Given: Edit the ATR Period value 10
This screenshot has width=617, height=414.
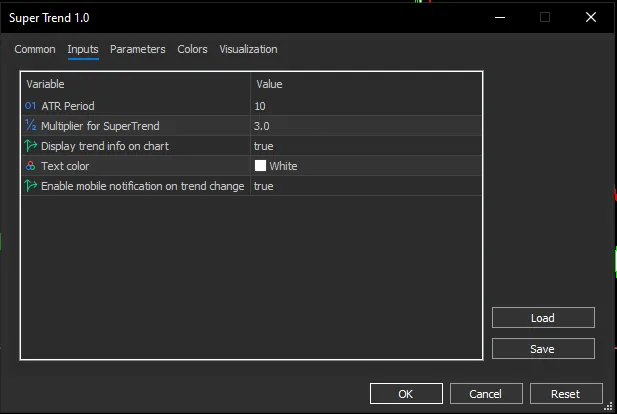Looking at the screenshot, I should (365, 106).
